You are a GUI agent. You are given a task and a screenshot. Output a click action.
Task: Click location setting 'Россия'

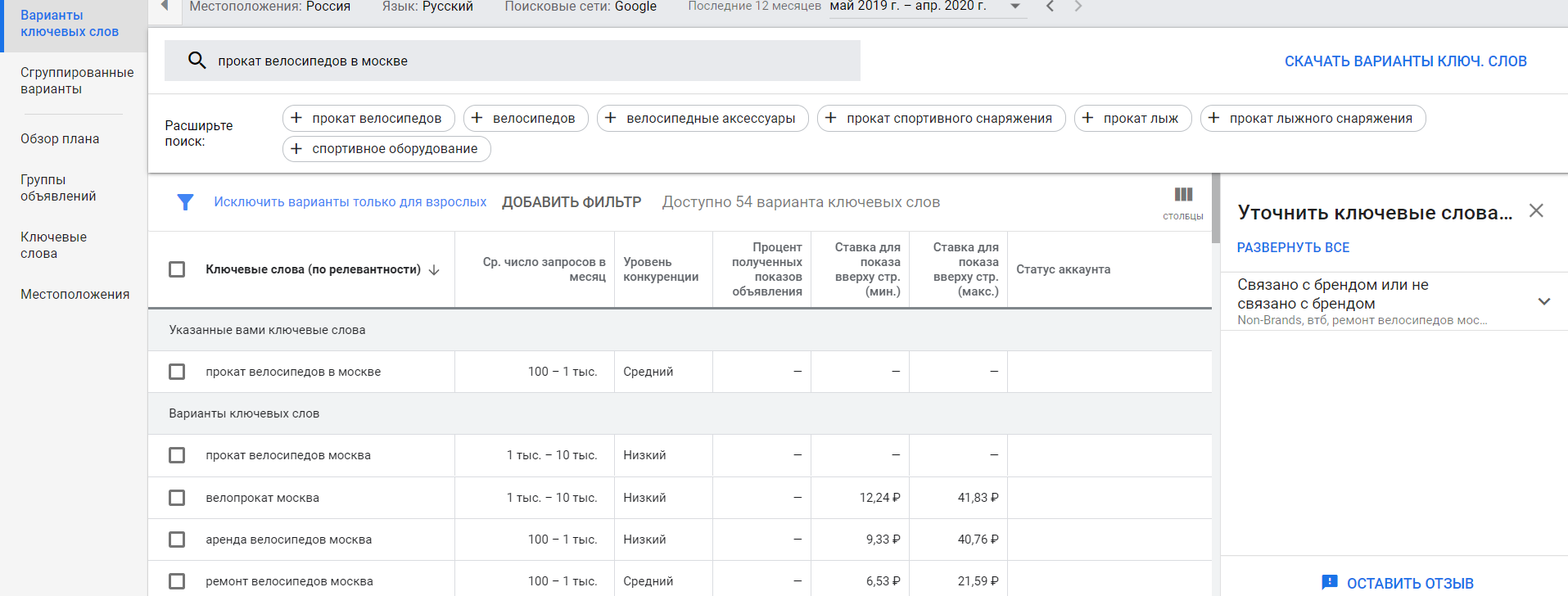(x=328, y=7)
